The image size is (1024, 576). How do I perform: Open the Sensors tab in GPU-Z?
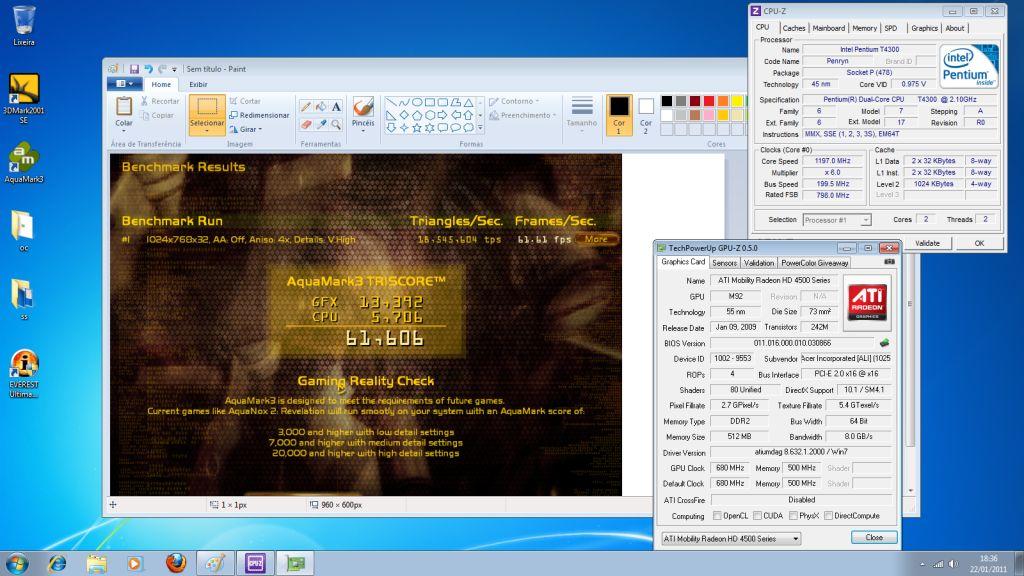[x=724, y=263]
